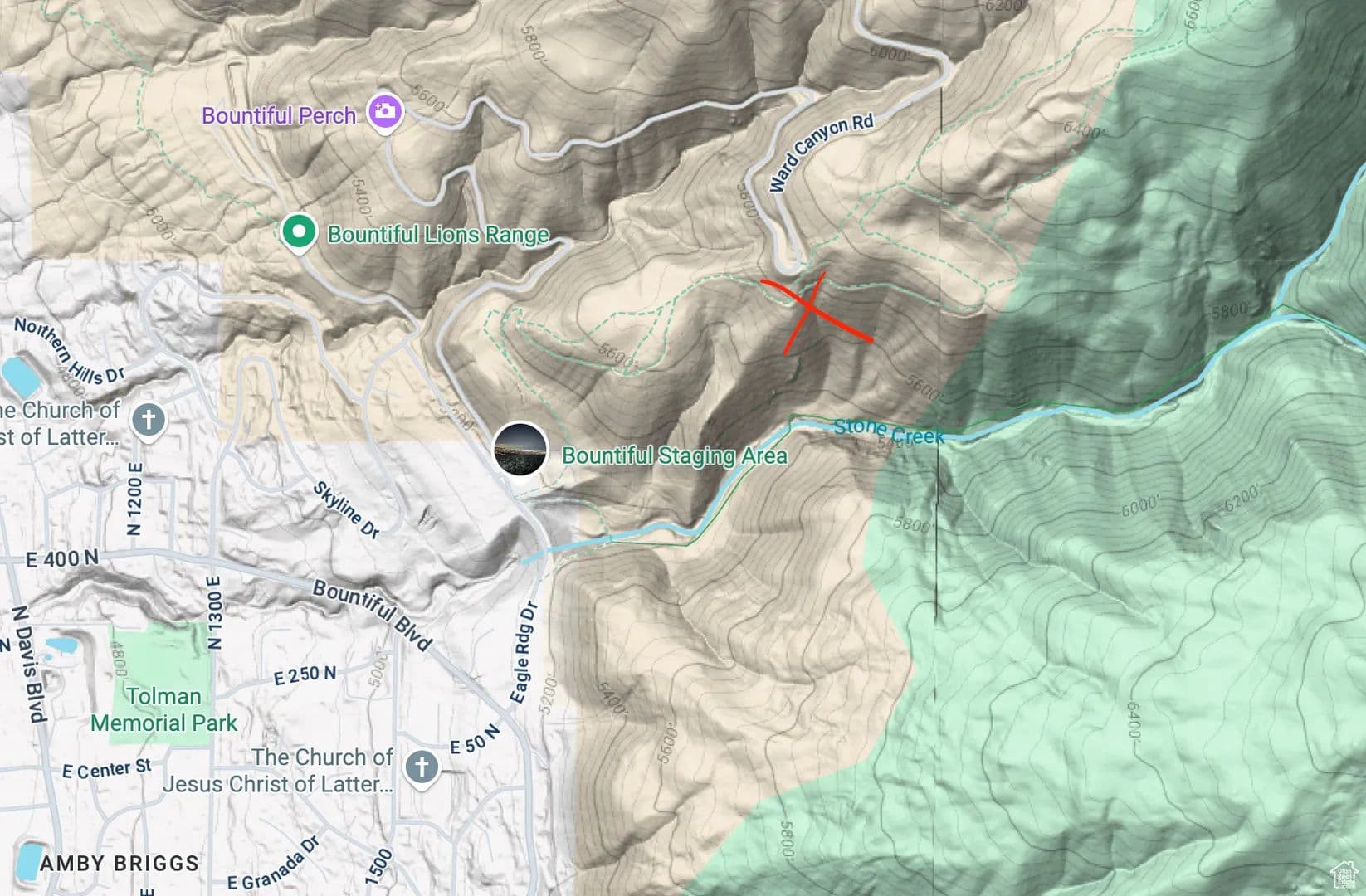Open the Bountiful Lions Range label

(x=438, y=234)
